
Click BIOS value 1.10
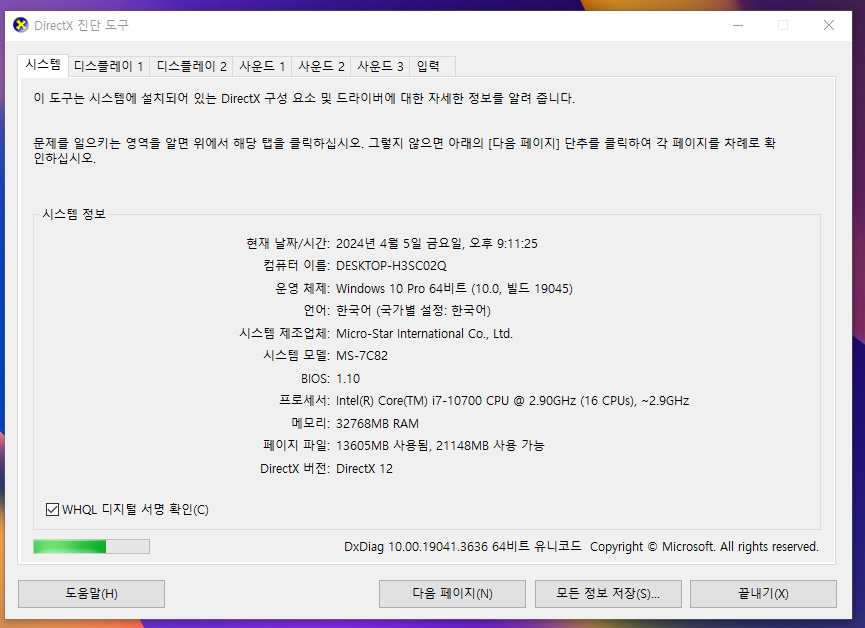pyautogui.click(x=348, y=379)
